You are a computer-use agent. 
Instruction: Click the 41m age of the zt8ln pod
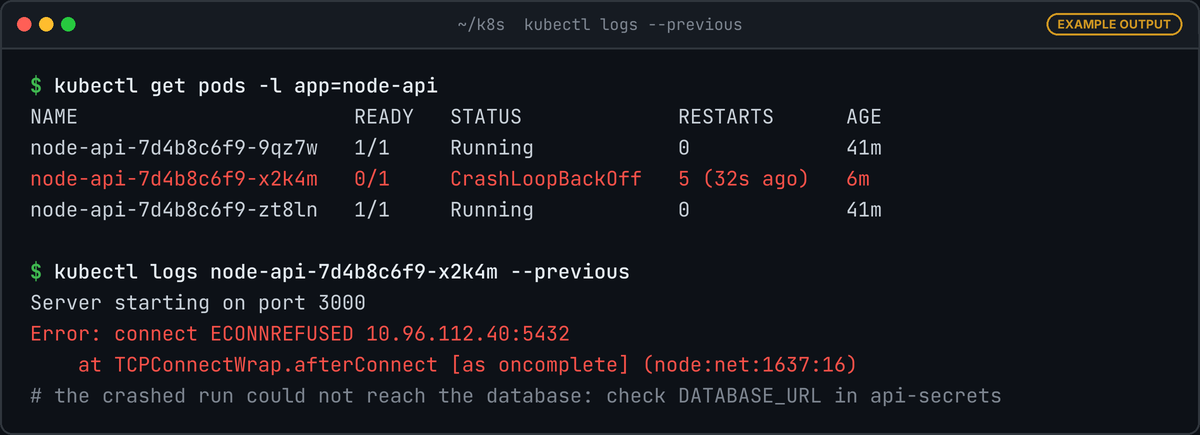coord(864,210)
